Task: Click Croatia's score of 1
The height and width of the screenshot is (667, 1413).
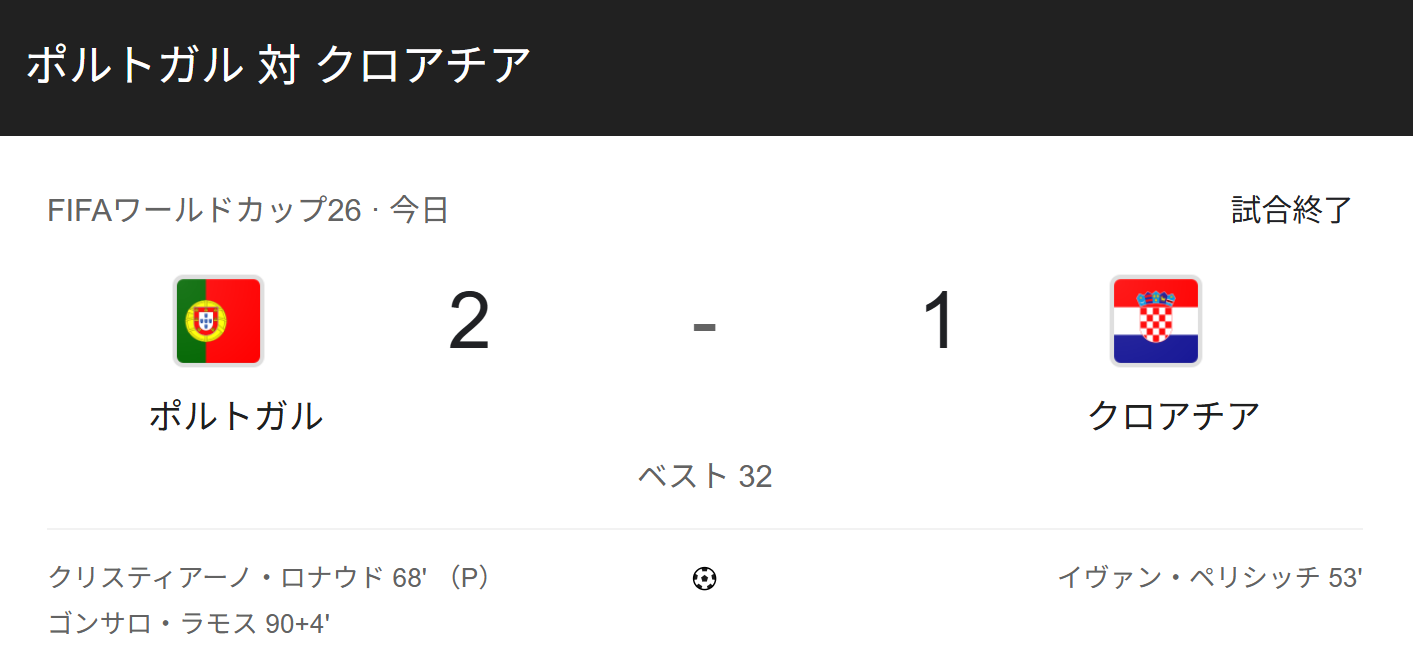Action: (x=941, y=322)
